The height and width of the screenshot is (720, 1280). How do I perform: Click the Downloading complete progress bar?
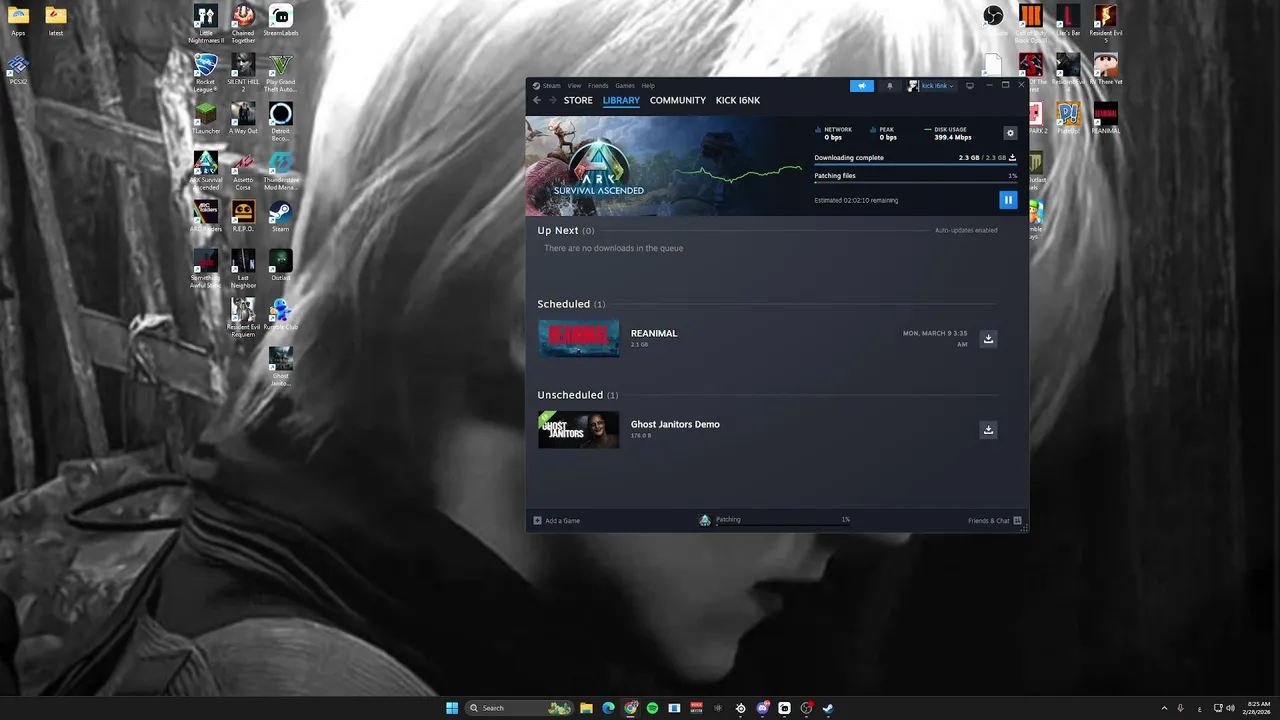pyautogui.click(x=915, y=165)
